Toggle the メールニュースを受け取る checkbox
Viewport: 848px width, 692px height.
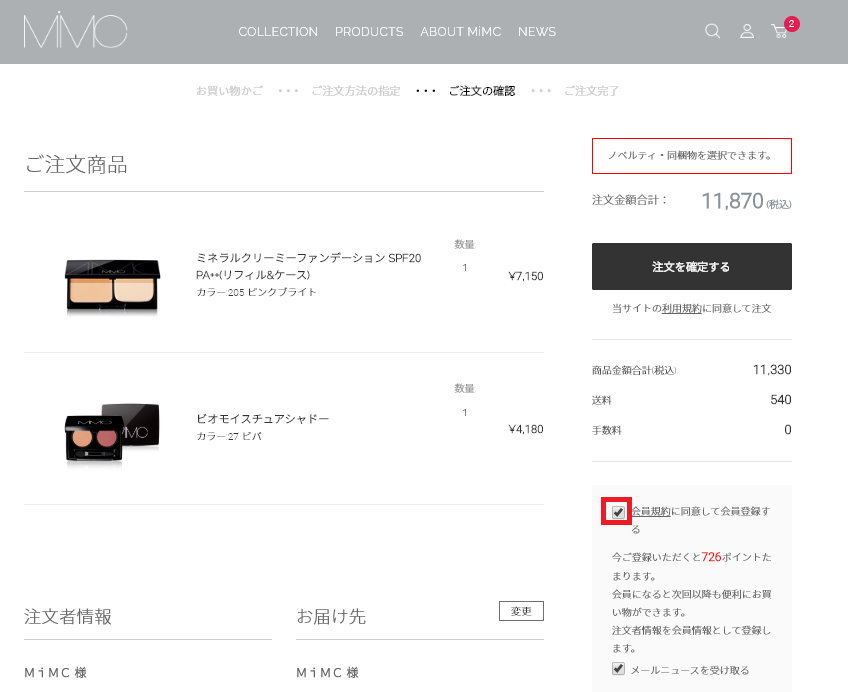(618, 669)
